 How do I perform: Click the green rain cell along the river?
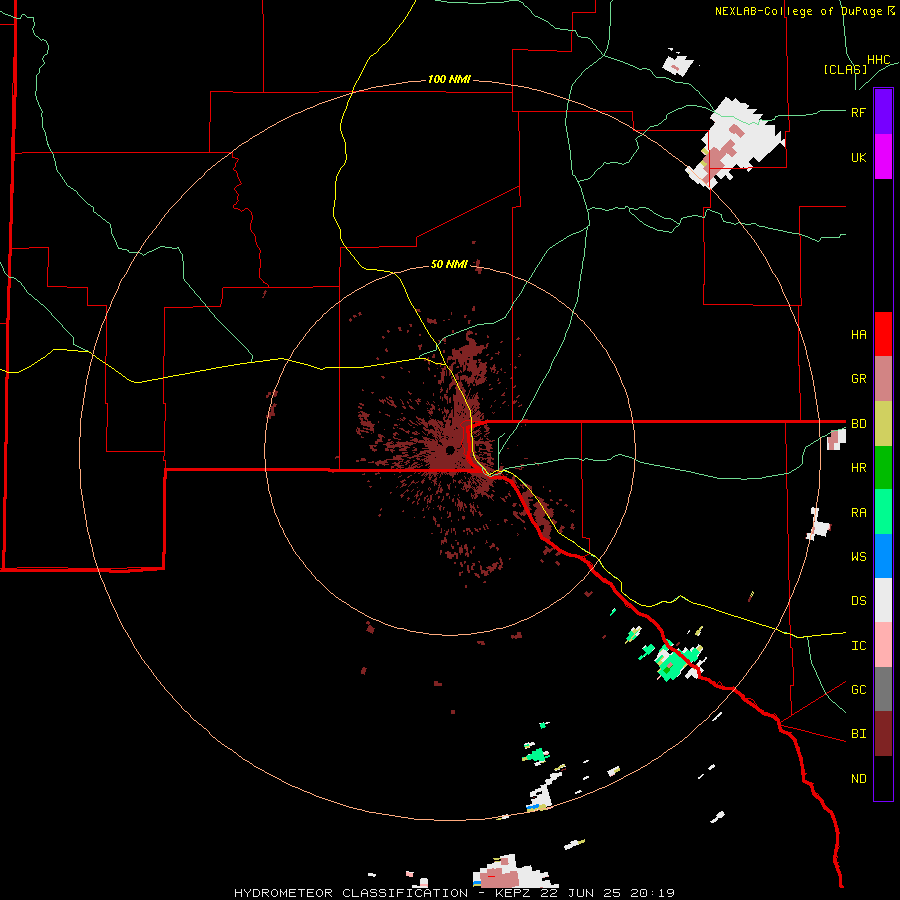(675, 662)
